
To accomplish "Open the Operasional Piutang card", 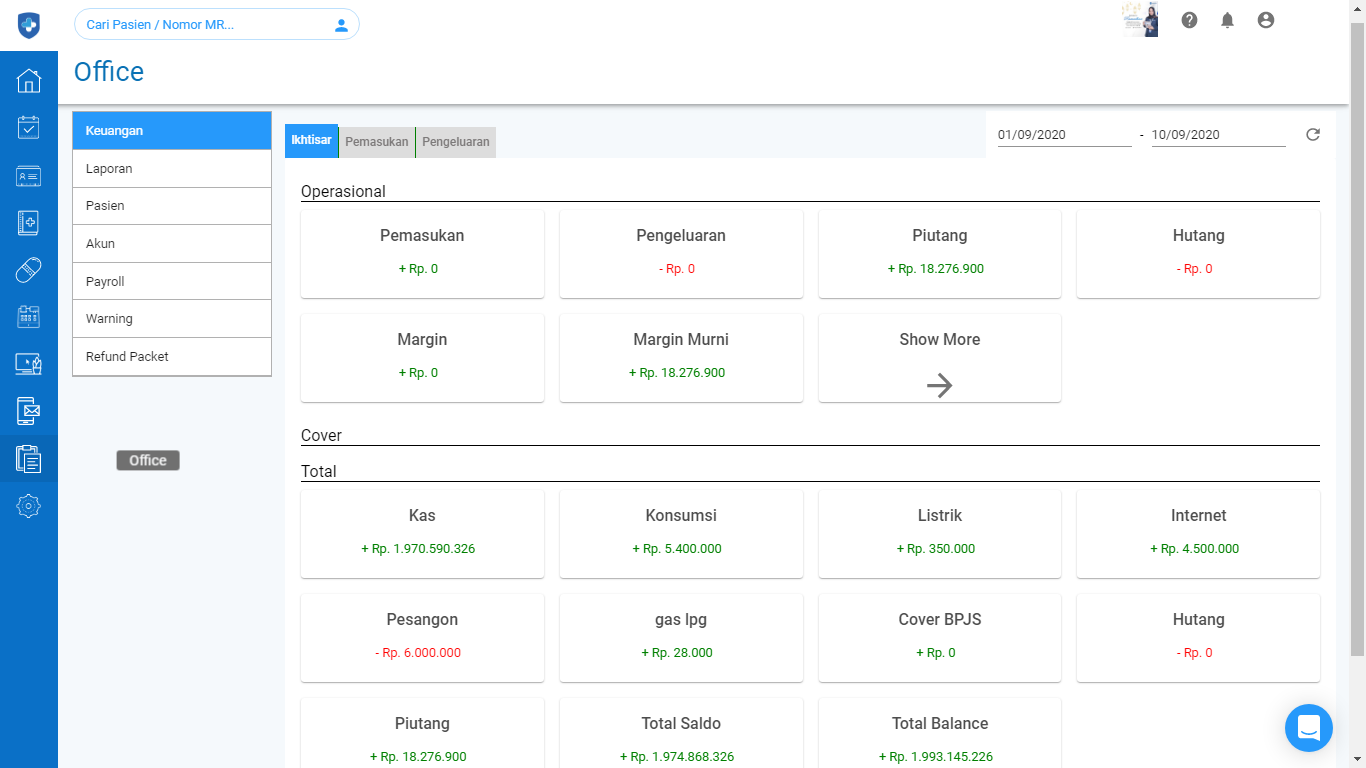I will [x=940, y=254].
